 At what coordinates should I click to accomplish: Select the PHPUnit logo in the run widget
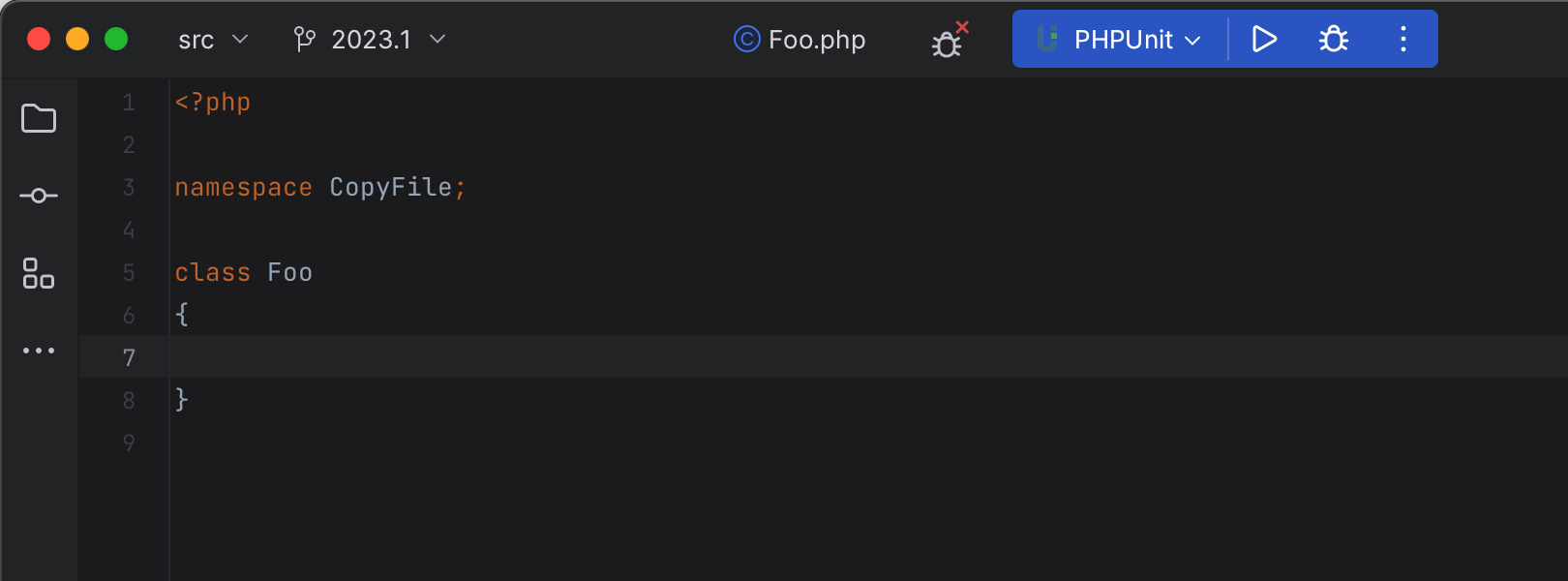pyautogui.click(x=1047, y=40)
